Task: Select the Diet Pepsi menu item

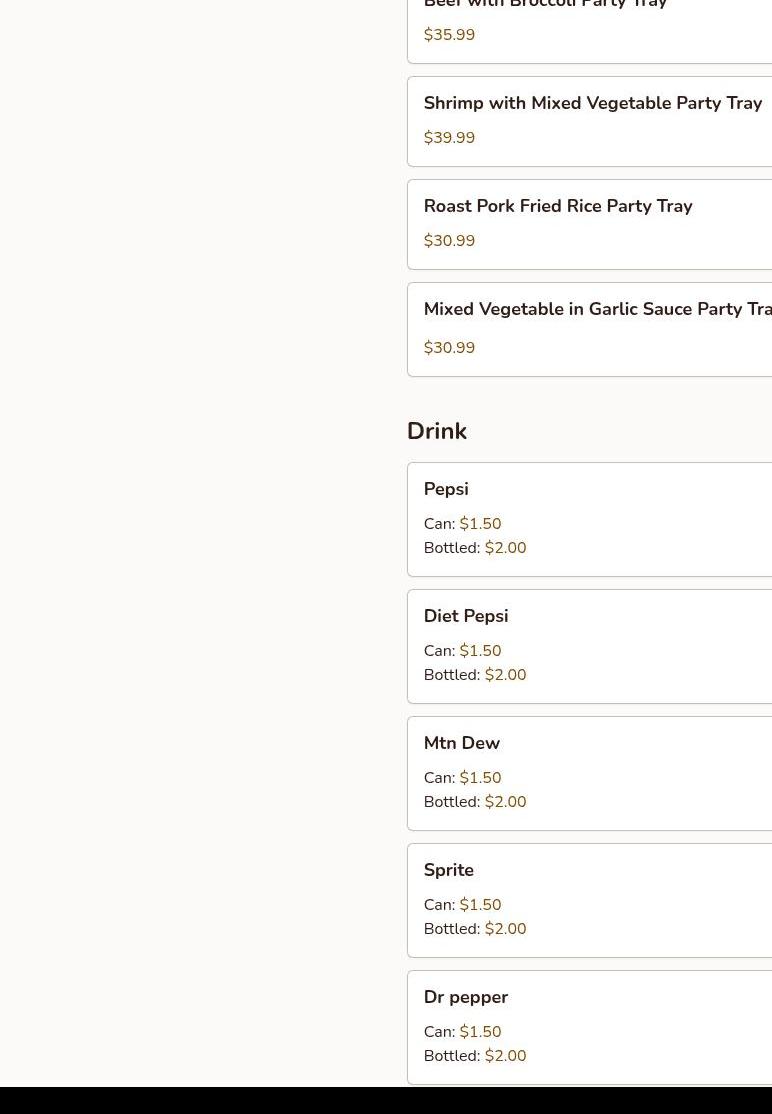Action: pos(466,616)
